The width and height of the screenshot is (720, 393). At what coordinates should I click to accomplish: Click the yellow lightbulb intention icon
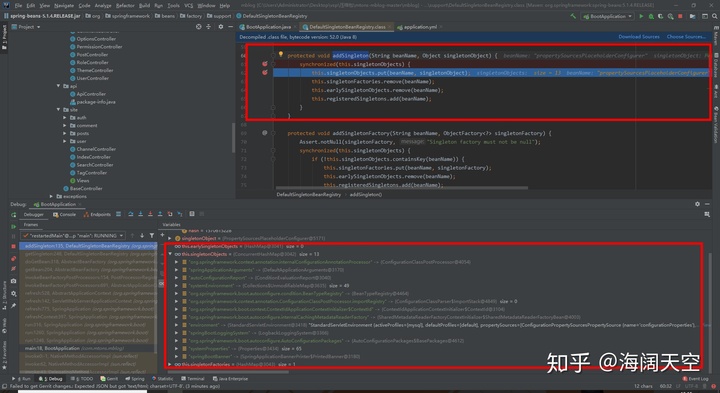(281, 55)
